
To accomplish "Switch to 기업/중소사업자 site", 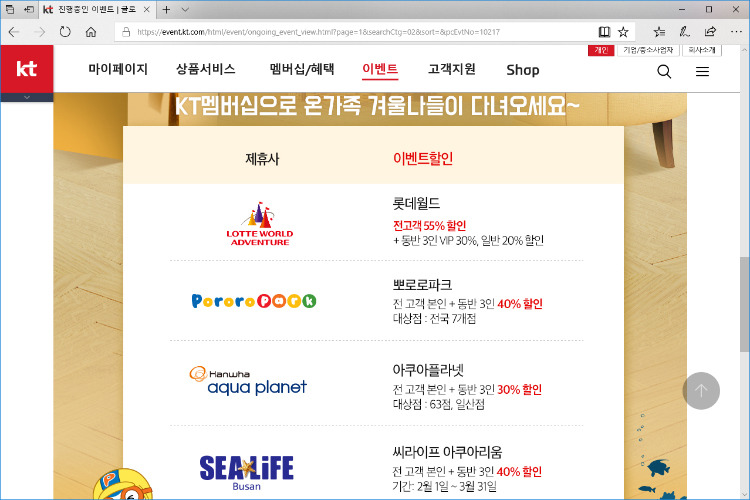I will [x=648, y=50].
